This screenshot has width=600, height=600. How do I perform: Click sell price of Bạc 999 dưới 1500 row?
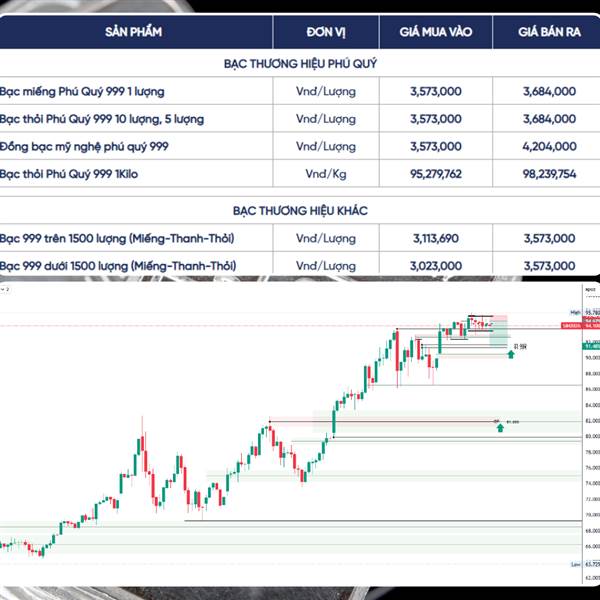point(549,266)
